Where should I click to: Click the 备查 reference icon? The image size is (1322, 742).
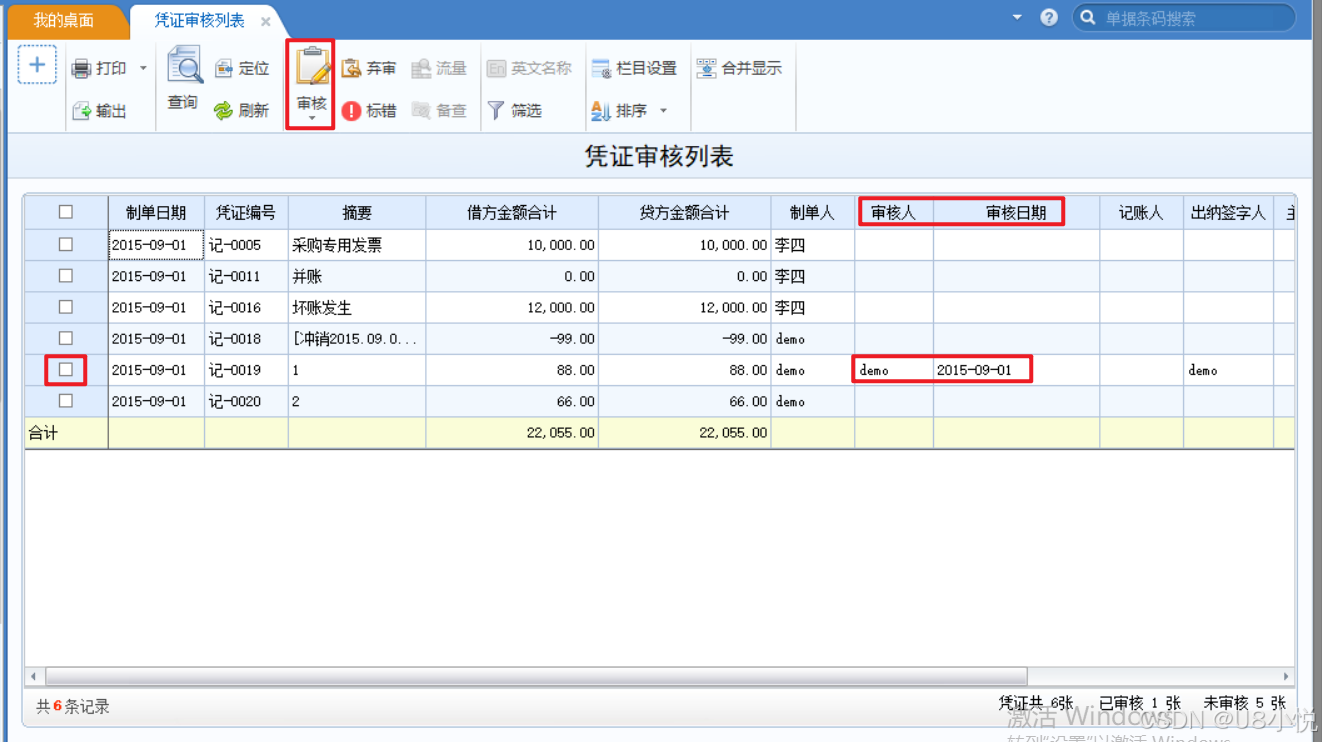(x=421, y=111)
